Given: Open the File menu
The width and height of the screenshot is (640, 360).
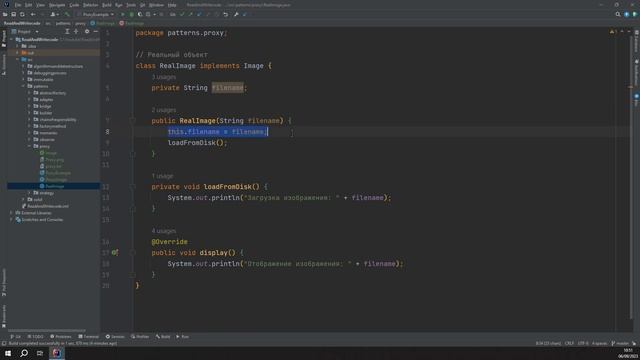Looking at the screenshot, I should click(18, 5).
